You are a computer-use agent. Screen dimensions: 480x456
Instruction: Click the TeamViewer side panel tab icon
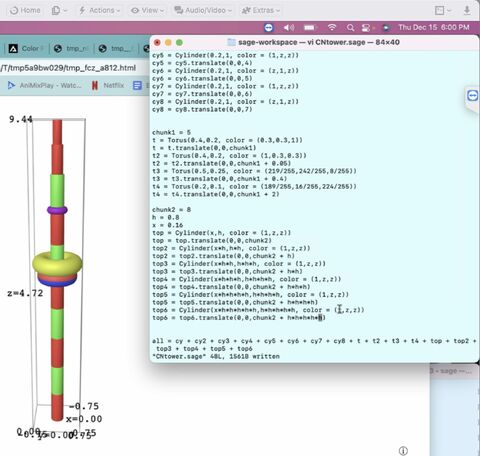[472, 96]
